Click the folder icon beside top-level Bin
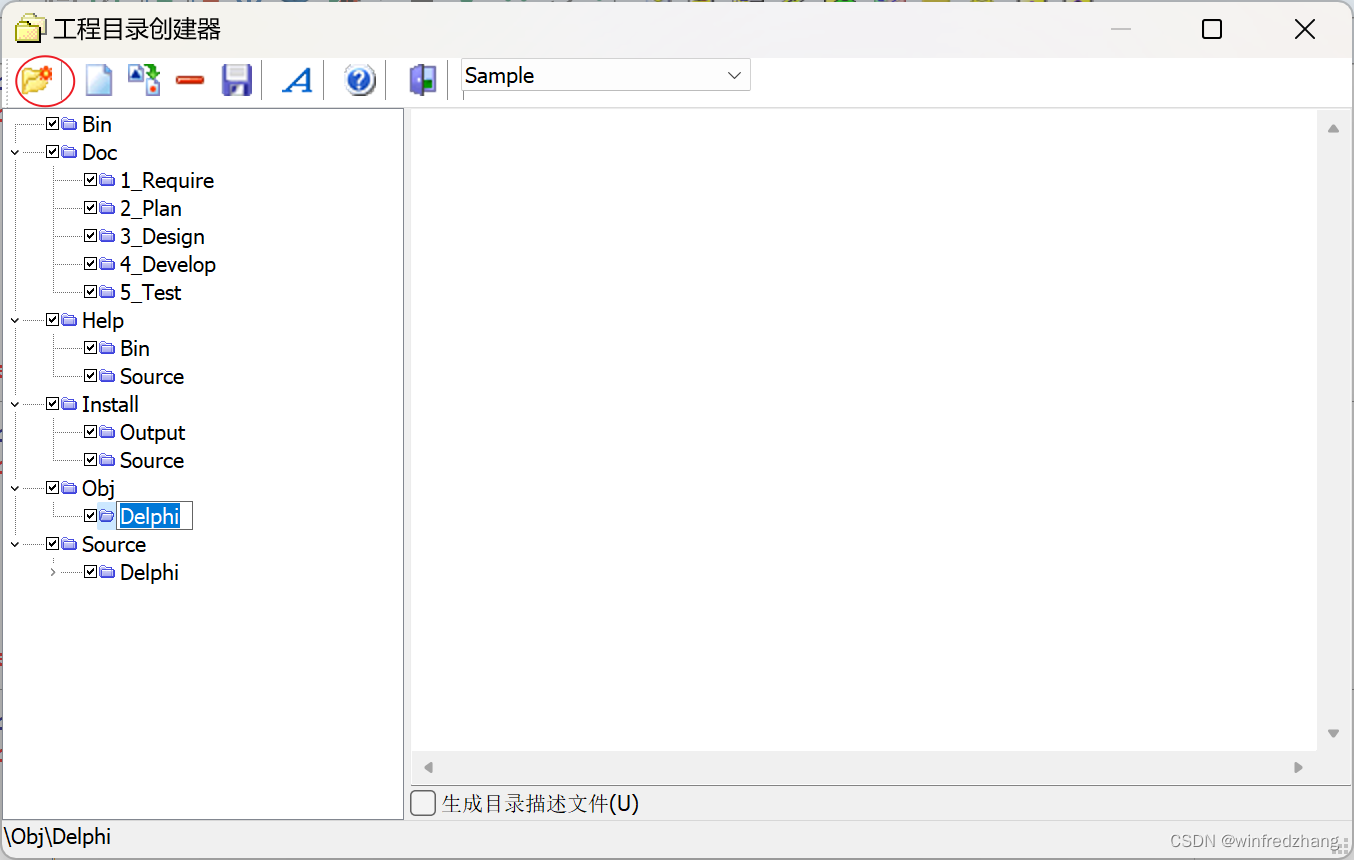This screenshot has width=1354, height=860. (69, 124)
